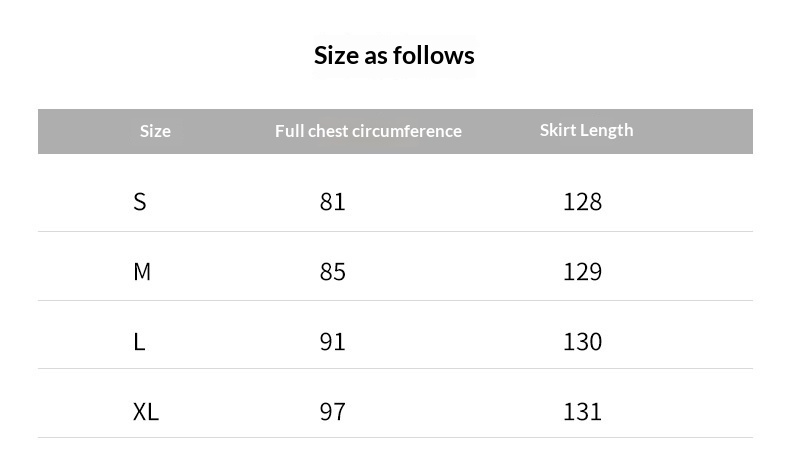
Task: Select chest value 91 for size L
Action: 333,342
